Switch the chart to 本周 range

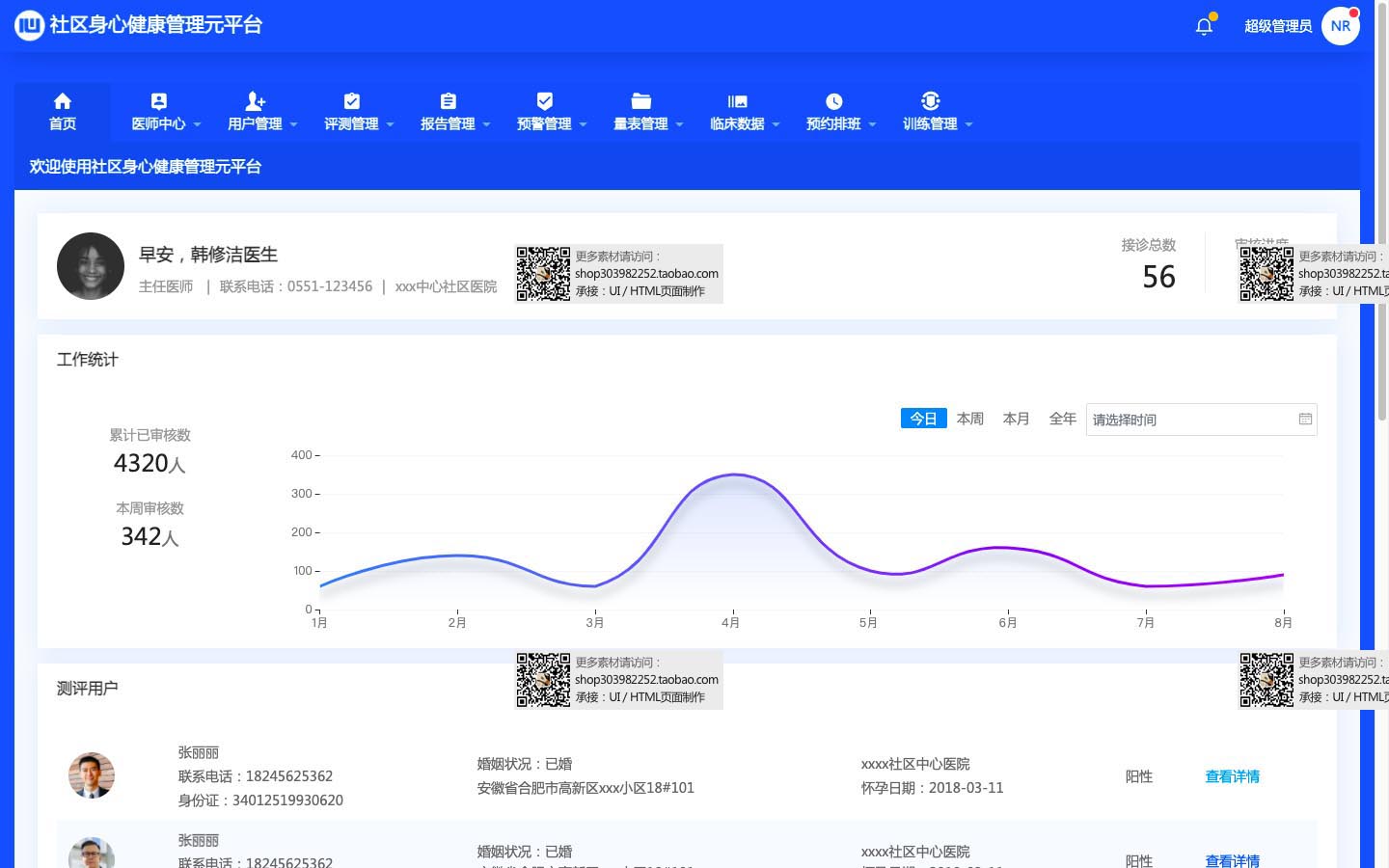click(969, 419)
